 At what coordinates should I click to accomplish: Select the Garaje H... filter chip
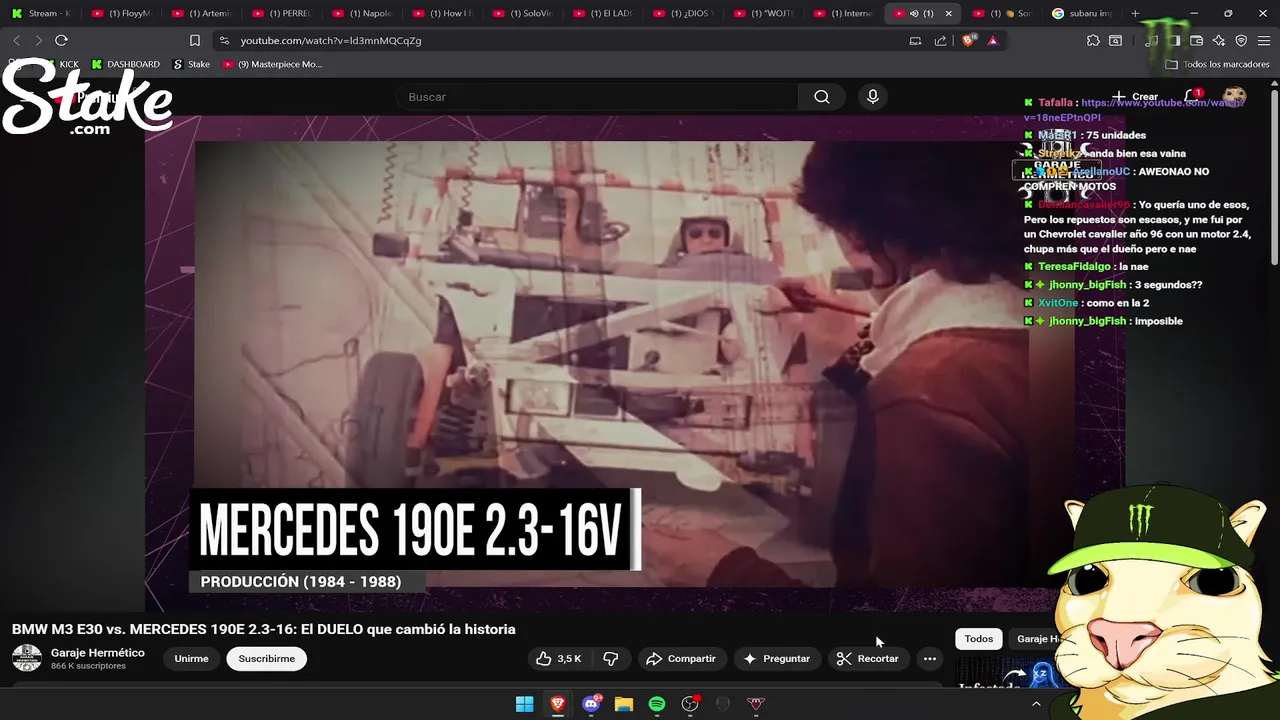[x=1038, y=639]
